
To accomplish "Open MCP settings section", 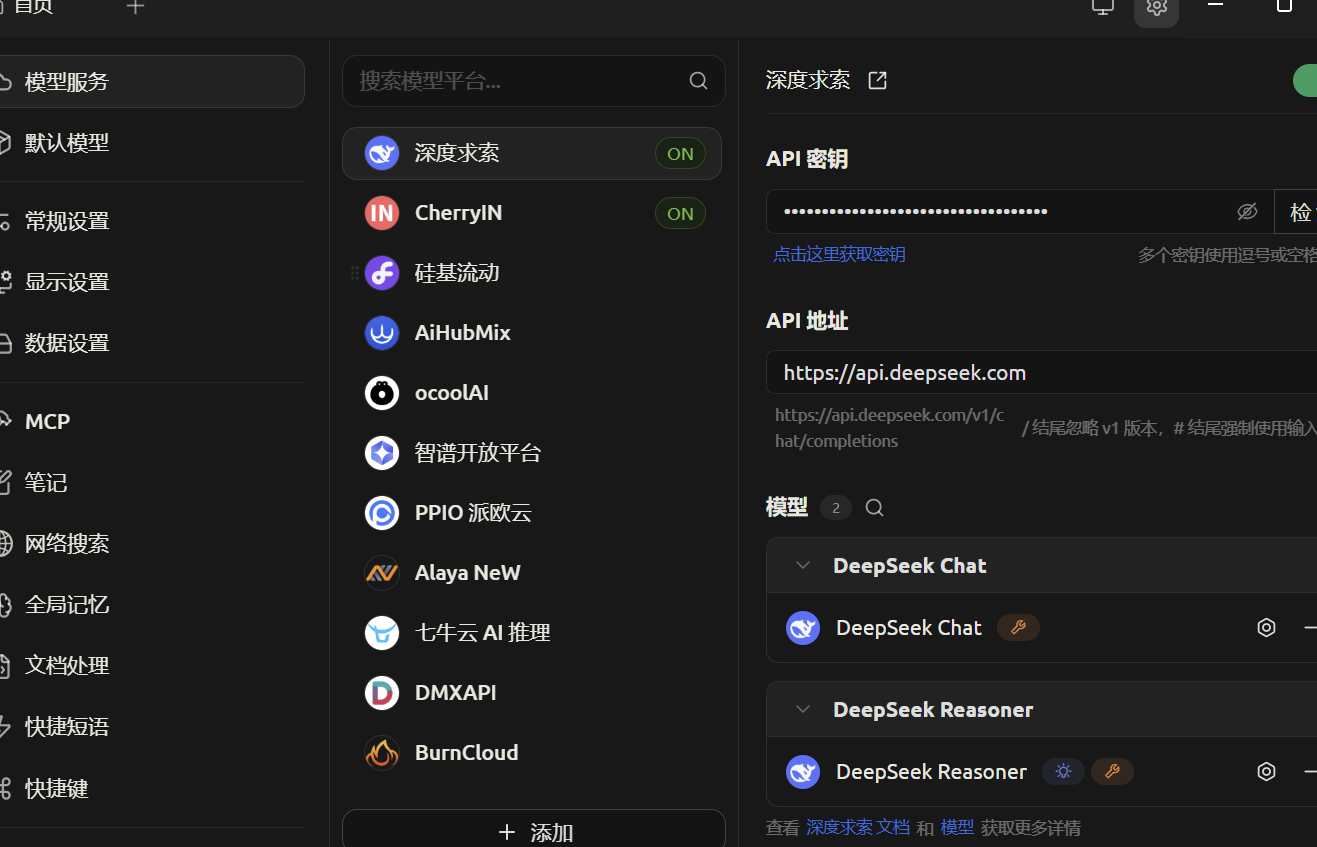I will [x=152, y=421].
